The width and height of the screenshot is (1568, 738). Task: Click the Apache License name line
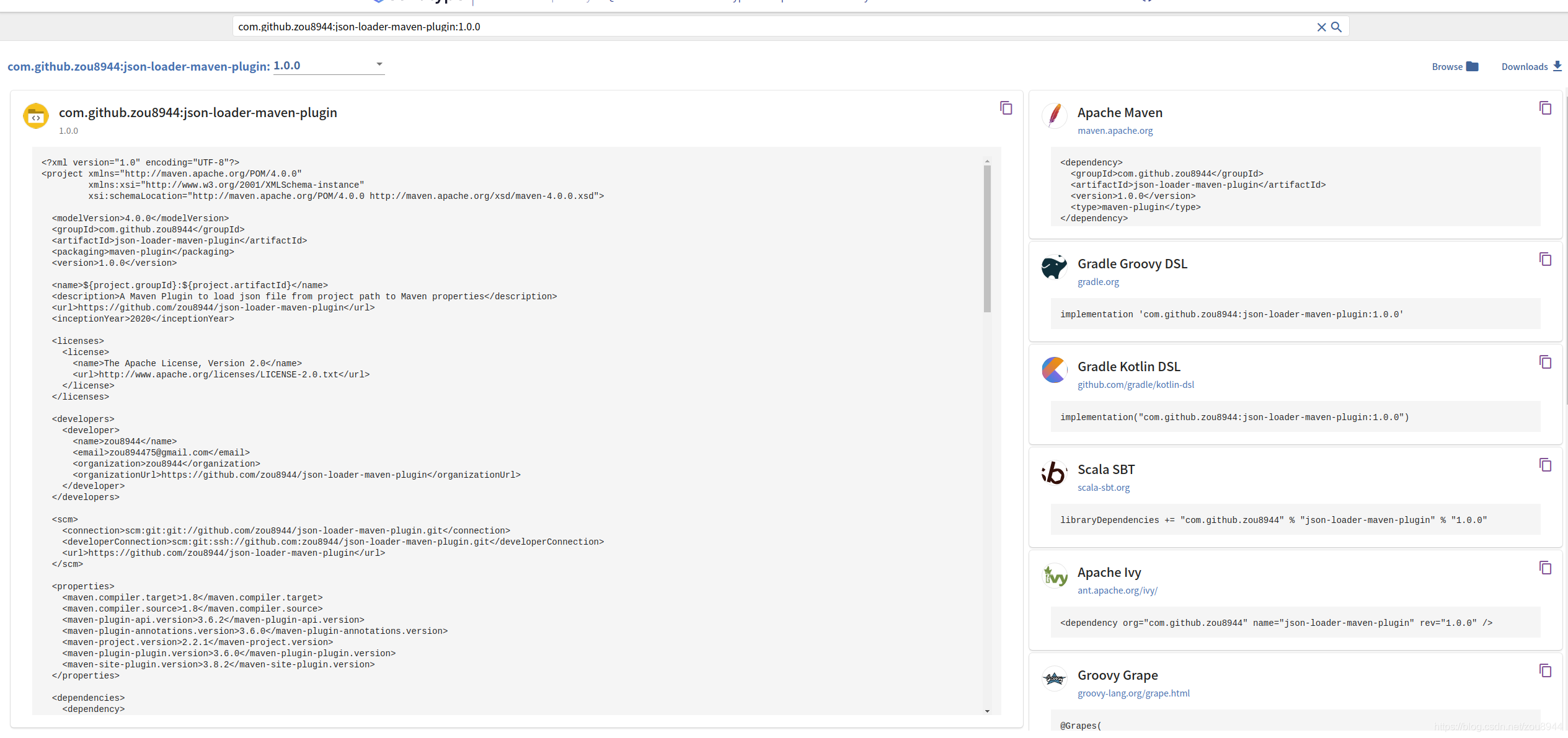pyautogui.click(x=187, y=363)
